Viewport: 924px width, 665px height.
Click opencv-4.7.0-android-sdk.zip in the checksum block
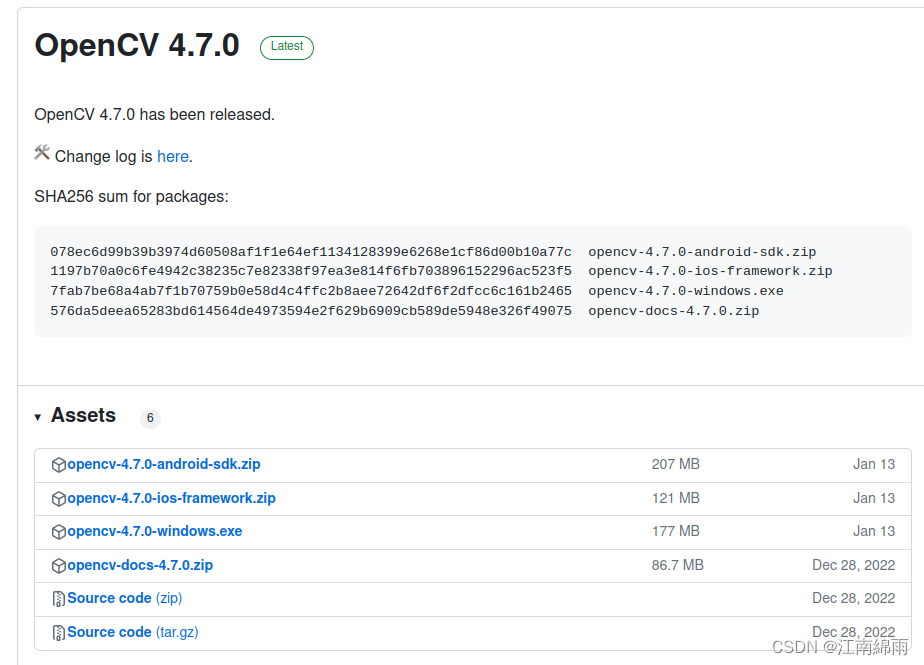click(702, 252)
